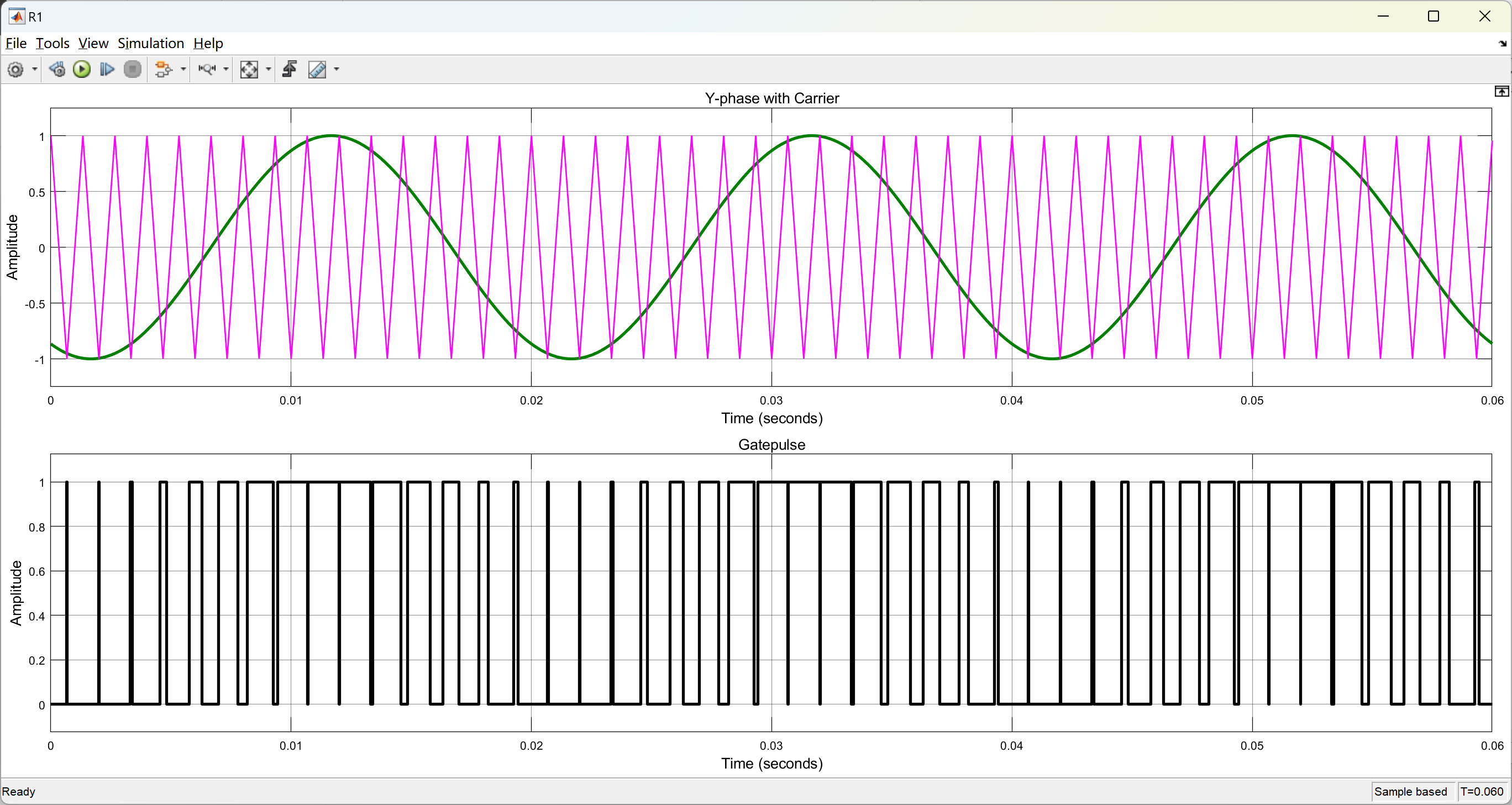Click the Step Forward icon

point(107,69)
